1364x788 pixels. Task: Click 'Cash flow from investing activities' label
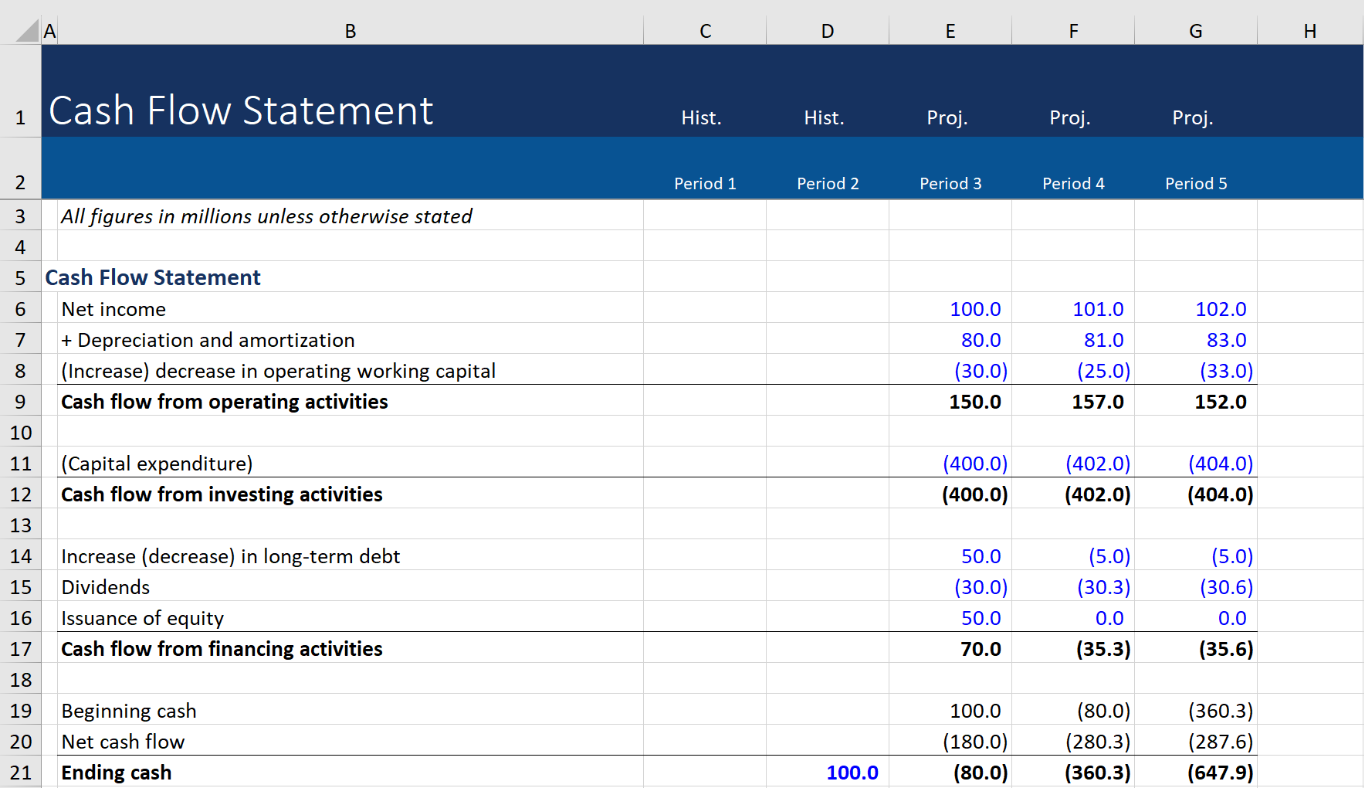[x=222, y=494]
